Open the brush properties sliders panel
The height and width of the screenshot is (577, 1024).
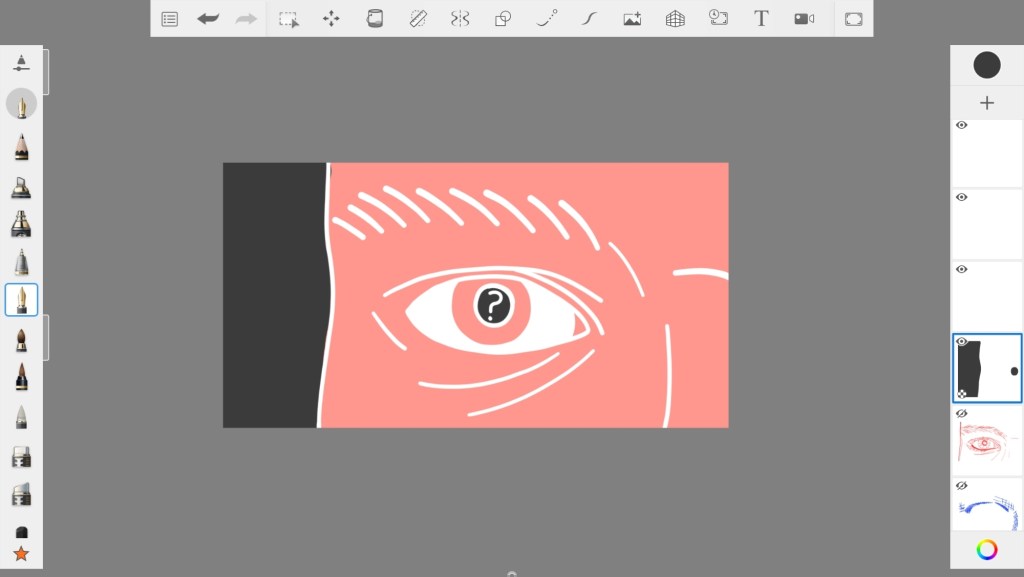click(x=21, y=63)
